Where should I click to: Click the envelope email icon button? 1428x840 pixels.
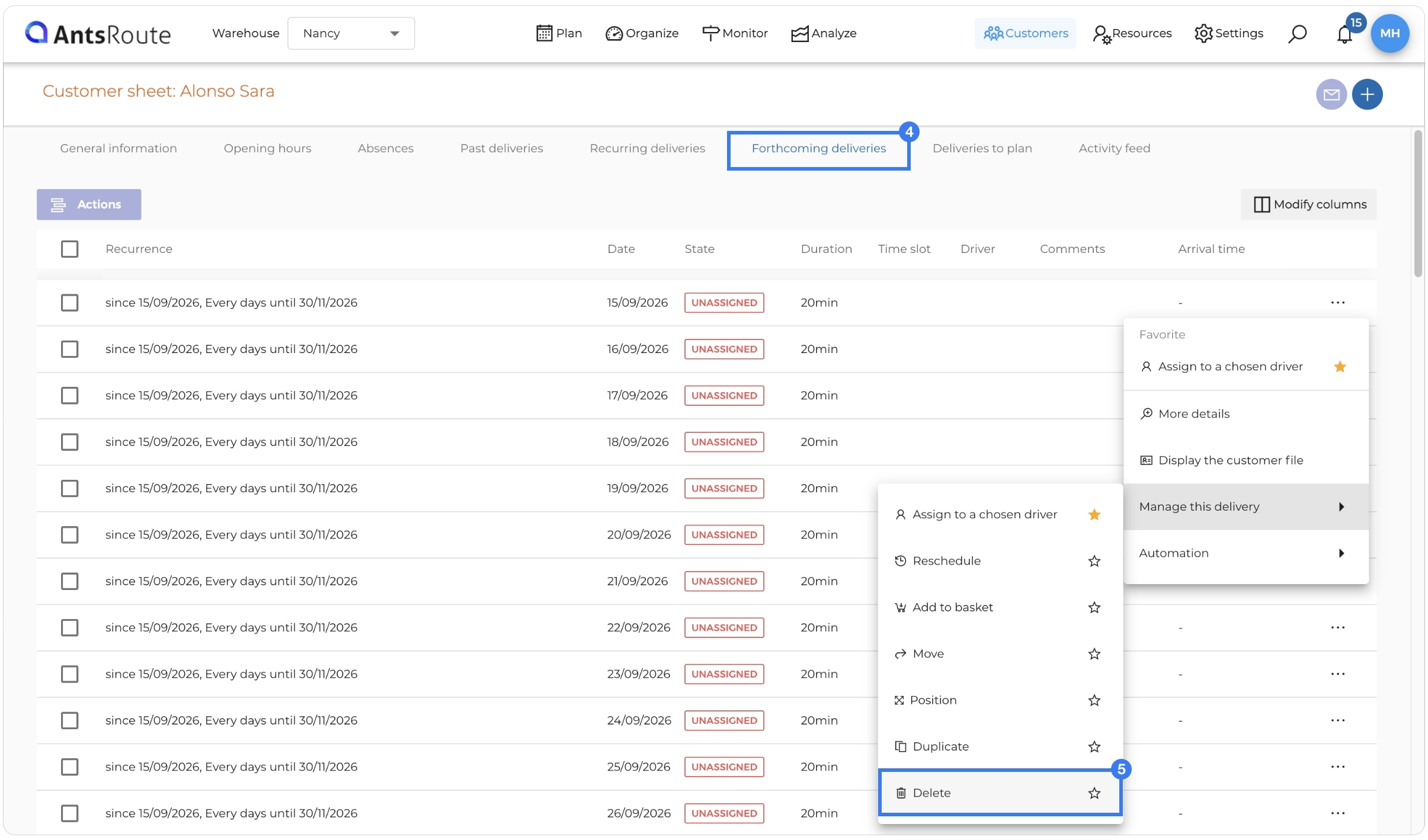pos(1331,95)
